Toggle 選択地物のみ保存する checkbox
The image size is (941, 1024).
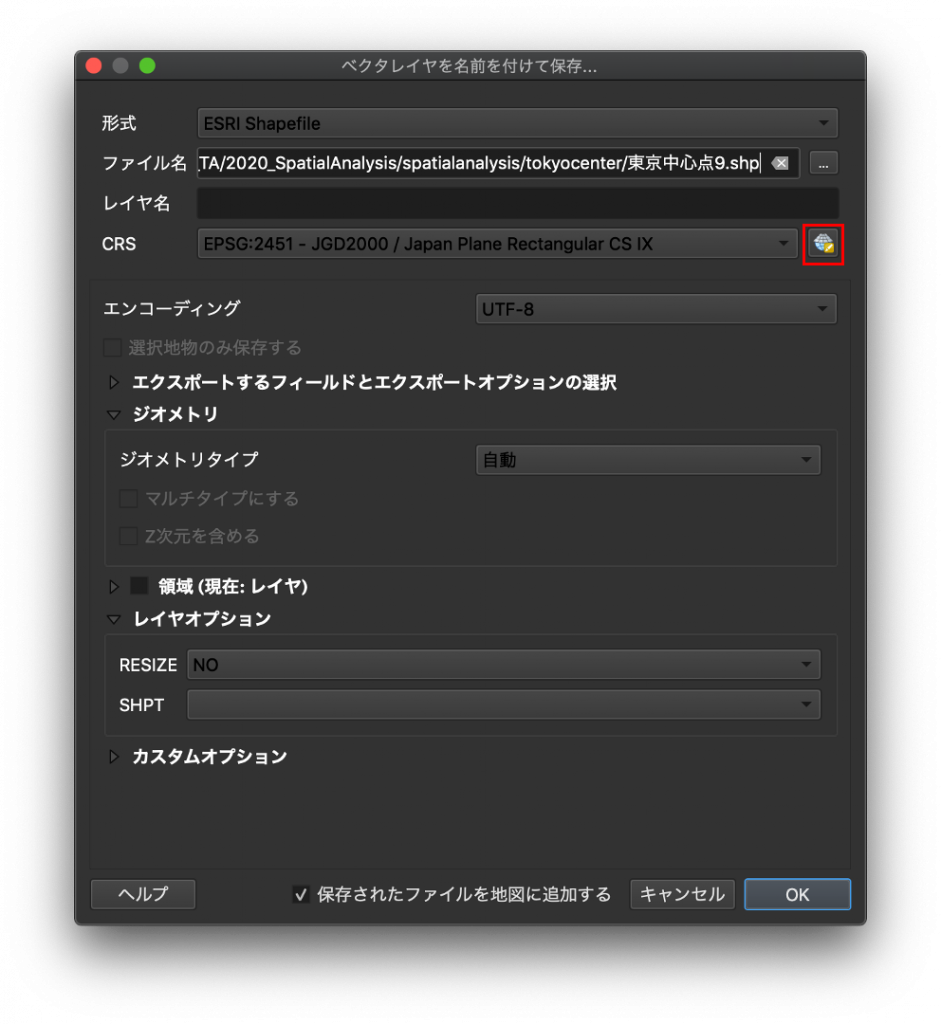(112, 347)
